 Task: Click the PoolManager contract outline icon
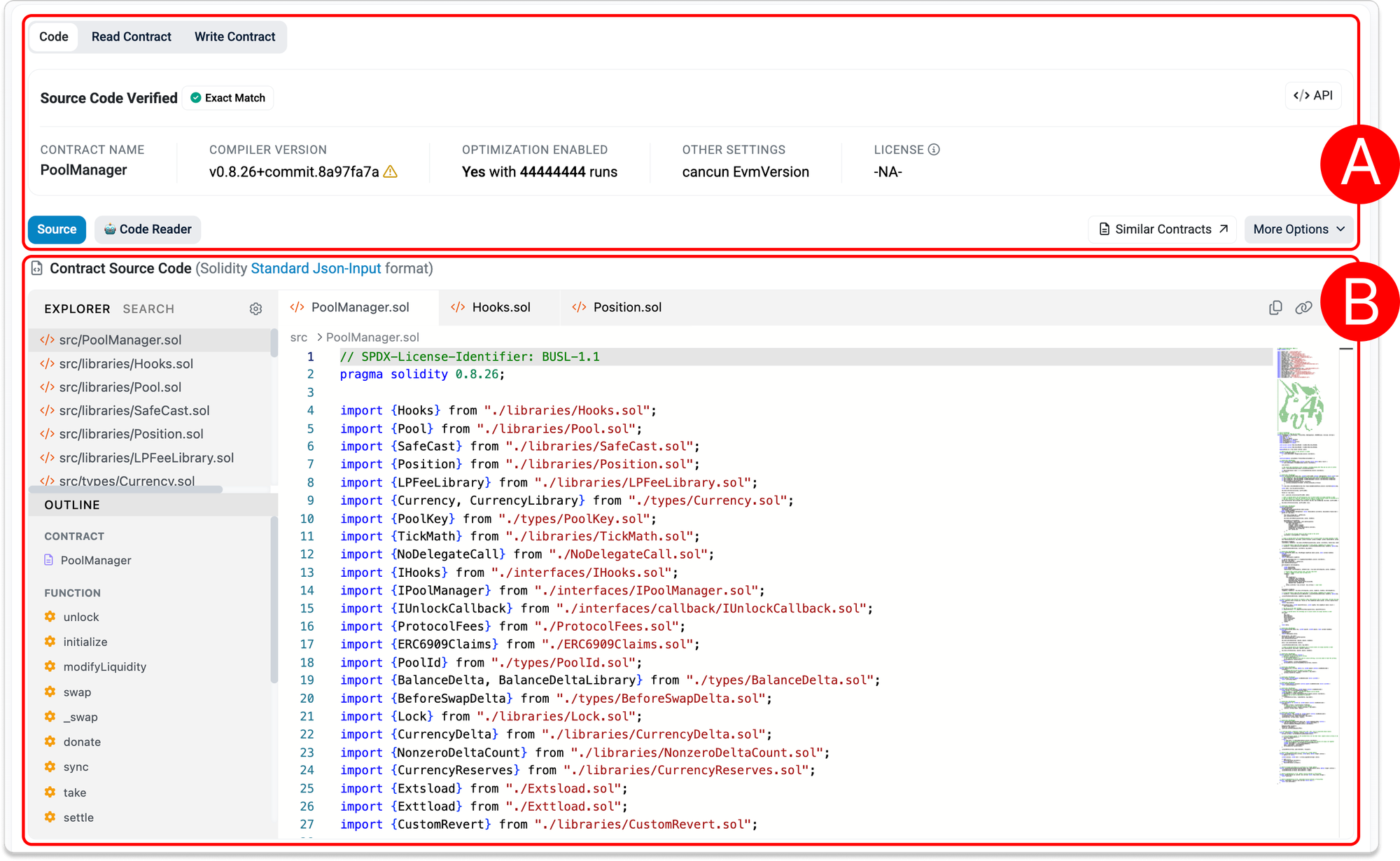[x=49, y=560]
